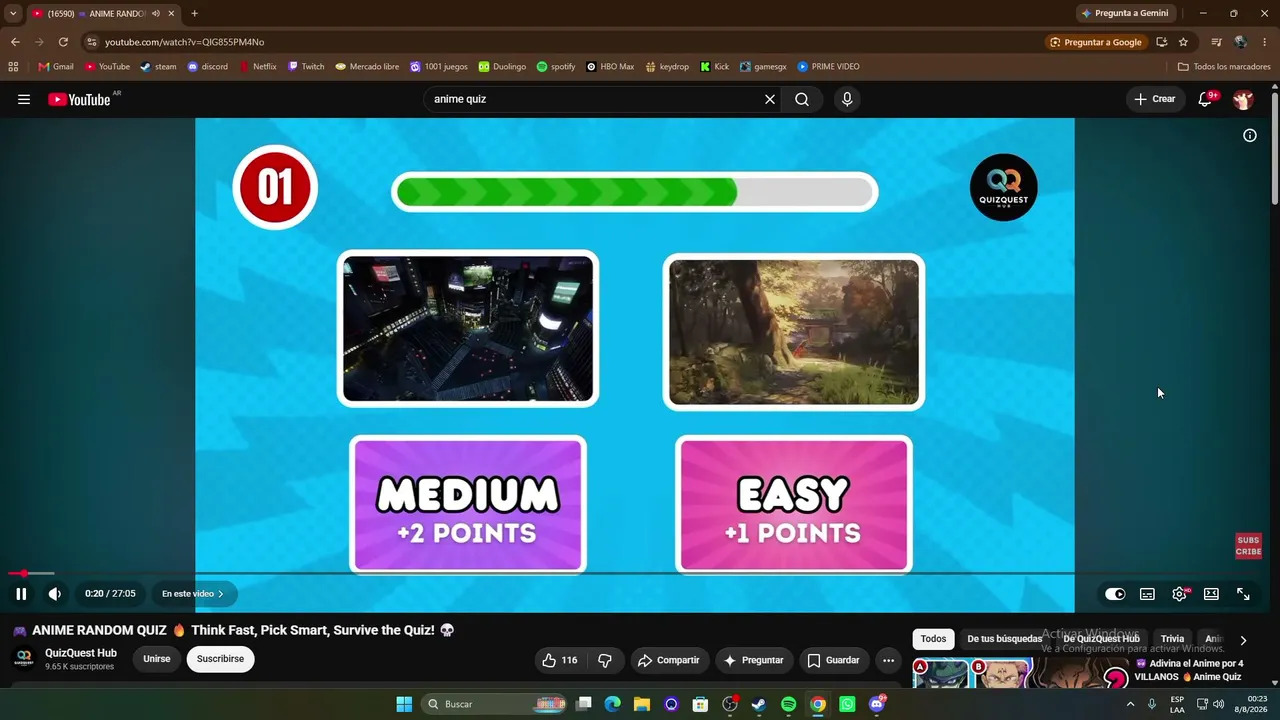Click the 'anime quiz' search field
The image size is (1280, 720).
[x=592, y=99]
